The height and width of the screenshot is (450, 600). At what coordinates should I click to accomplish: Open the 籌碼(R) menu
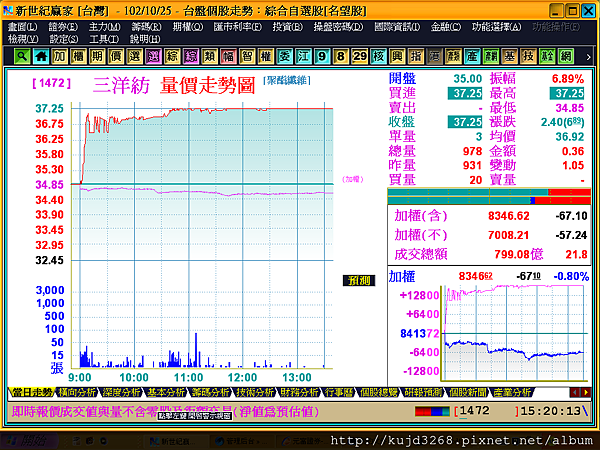[x=146, y=27]
